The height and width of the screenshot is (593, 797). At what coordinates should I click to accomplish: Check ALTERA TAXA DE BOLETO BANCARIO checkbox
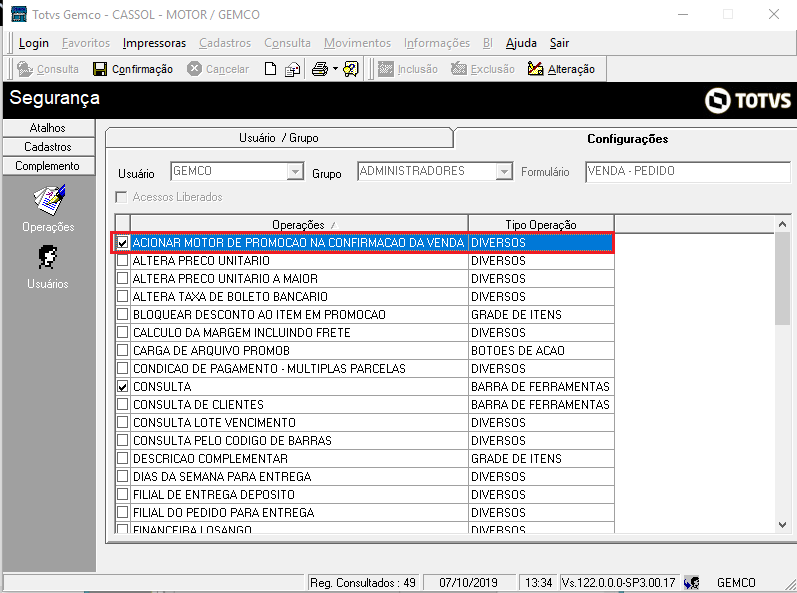click(x=122, y=297)
